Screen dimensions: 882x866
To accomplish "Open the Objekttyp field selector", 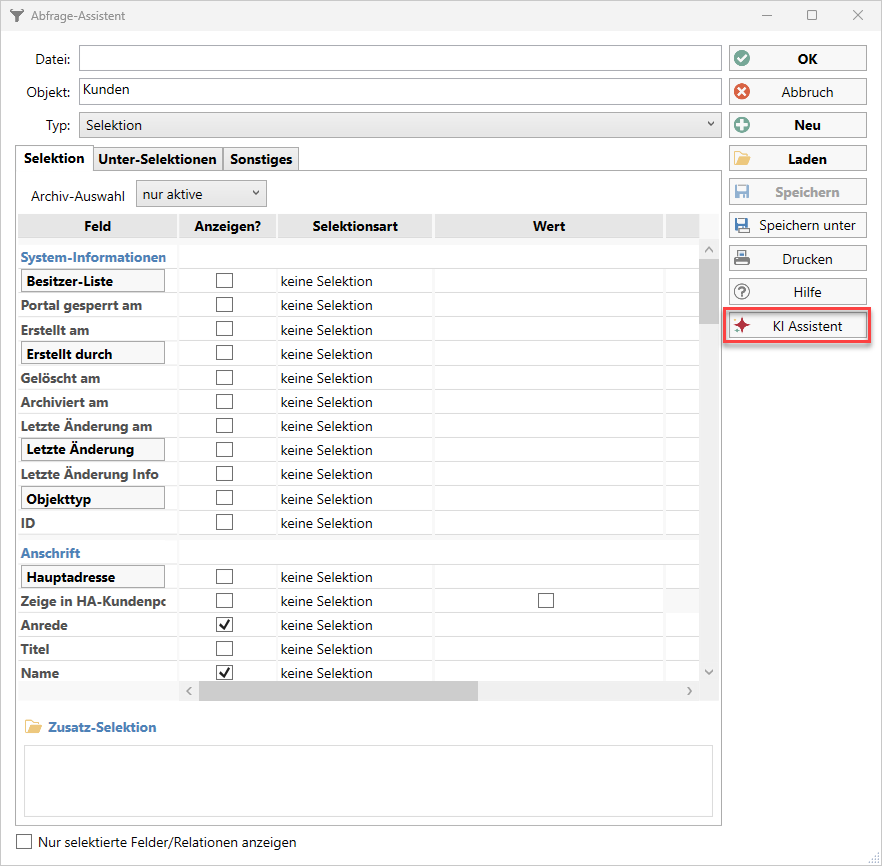I will pos(93,499).
